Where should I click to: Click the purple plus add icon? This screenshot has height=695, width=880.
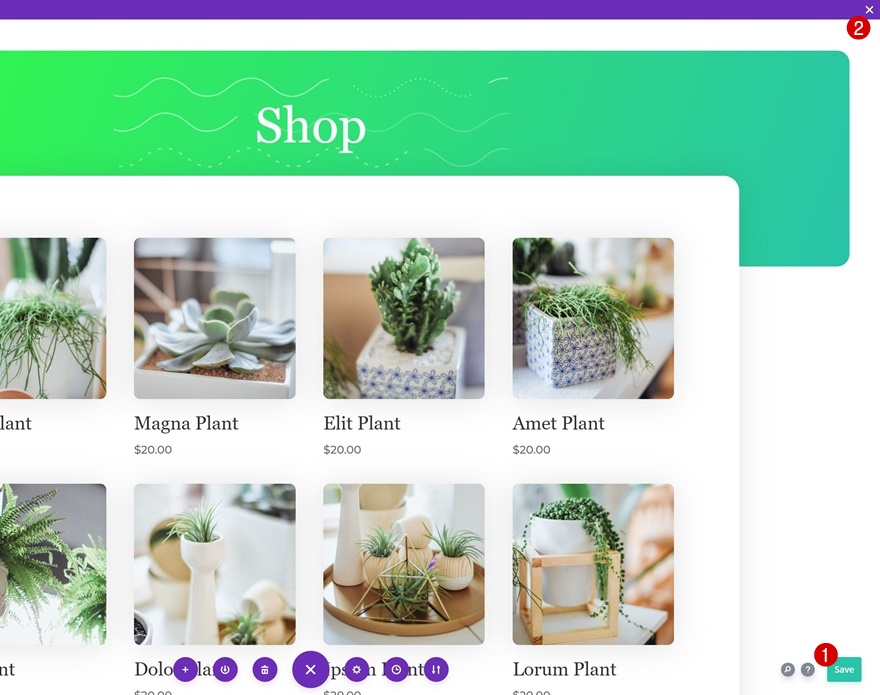[185, 670]
